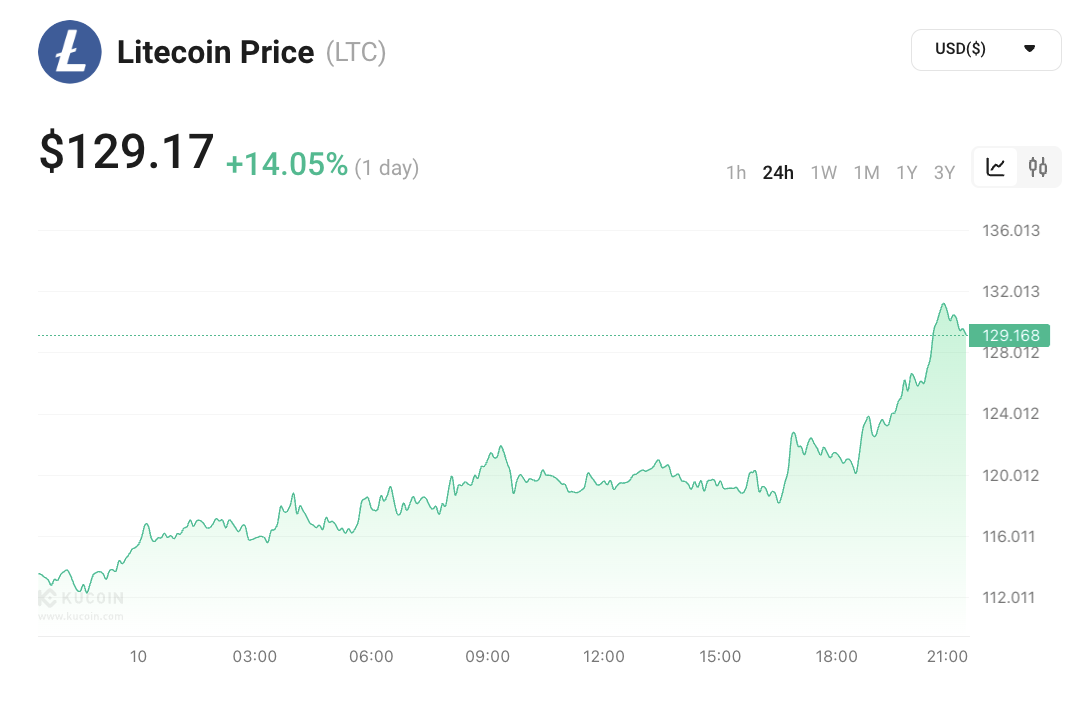Click the +14.05% daily change

point(287,165)
